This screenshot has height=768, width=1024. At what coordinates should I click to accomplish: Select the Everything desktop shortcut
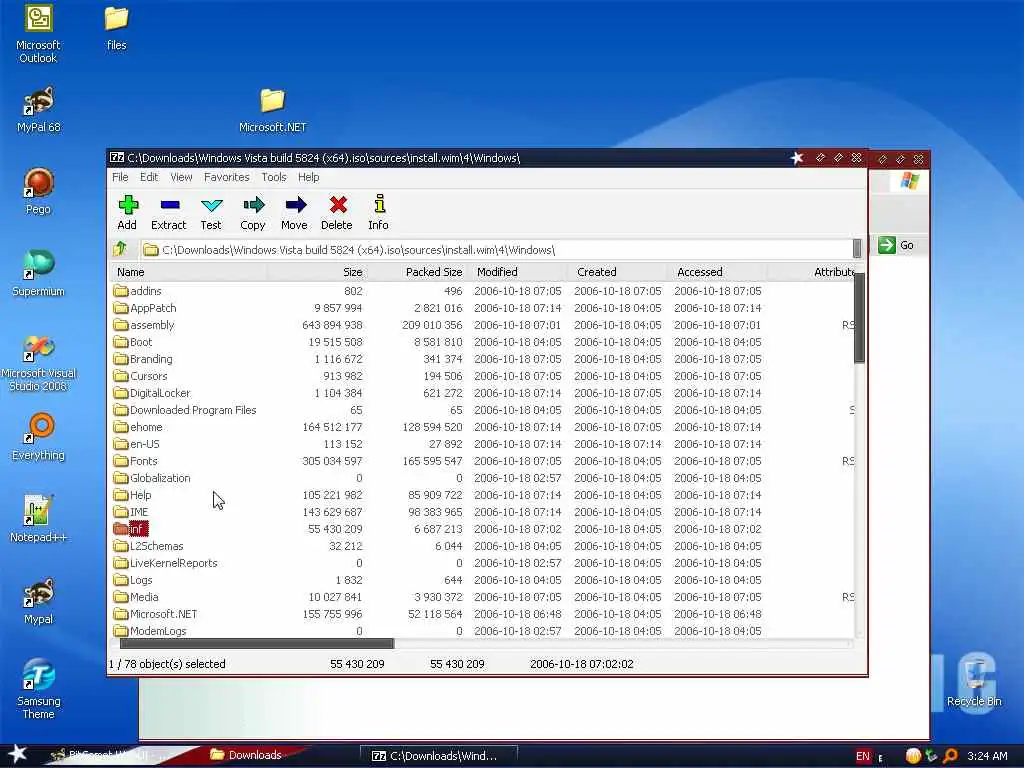click(x=39, y=437)
